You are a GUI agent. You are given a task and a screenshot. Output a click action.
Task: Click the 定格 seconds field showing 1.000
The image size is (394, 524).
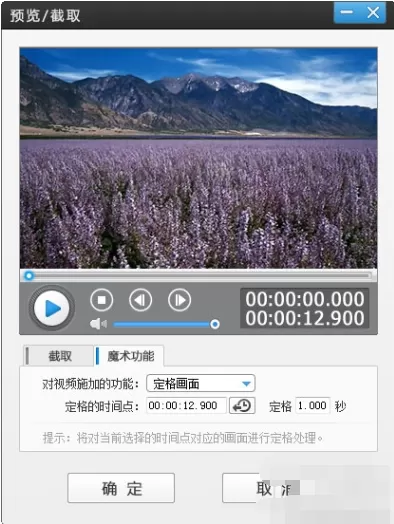tap(313, 406)
